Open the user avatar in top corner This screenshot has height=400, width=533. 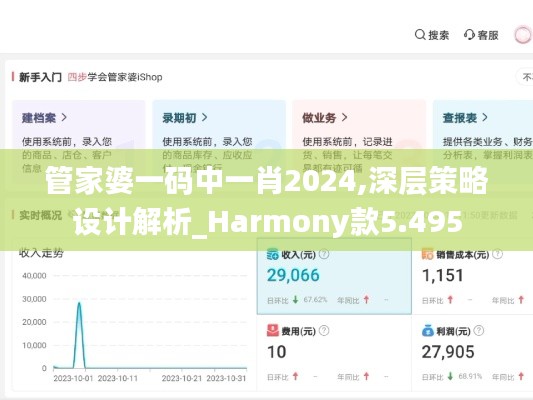[522, 35]
